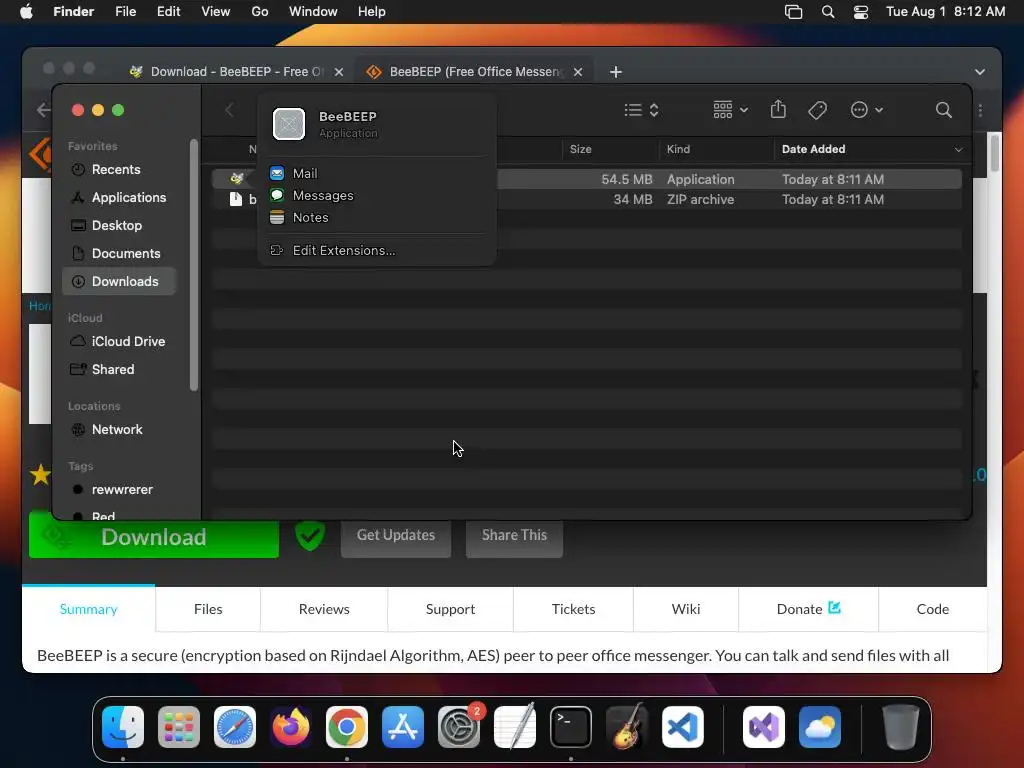1024x768 pixels.
Task: Launch Firefox from the Dock
Action: coord(291,727)
